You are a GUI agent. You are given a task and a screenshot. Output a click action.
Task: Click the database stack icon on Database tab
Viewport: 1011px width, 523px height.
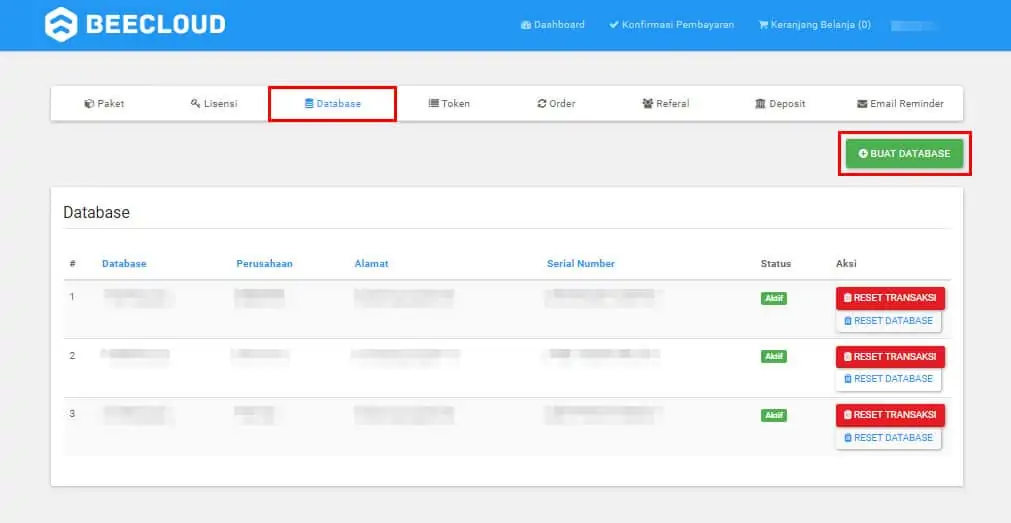(x=309, y=103)
